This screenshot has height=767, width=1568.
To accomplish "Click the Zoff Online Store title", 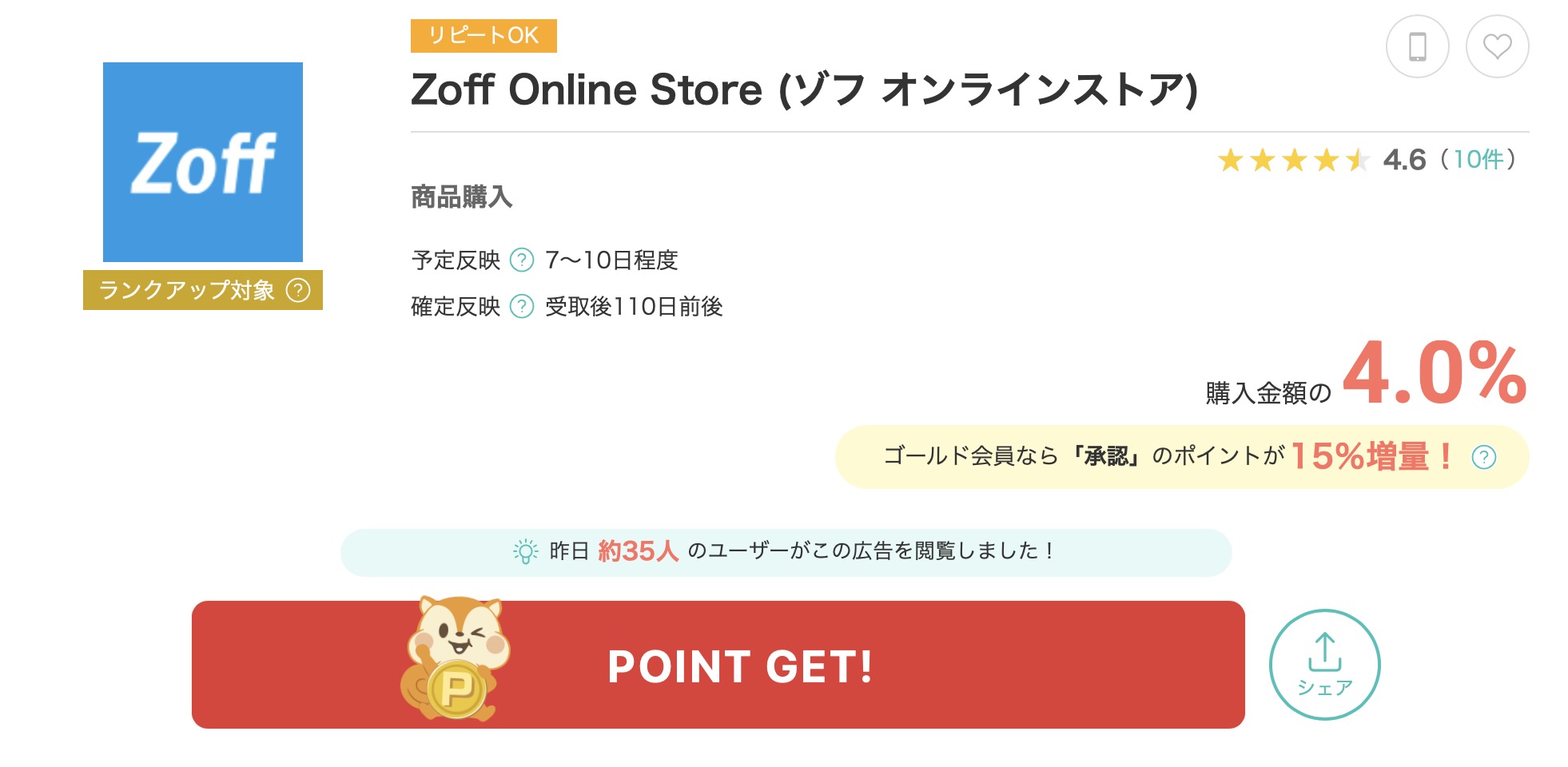I will [803, 89].
